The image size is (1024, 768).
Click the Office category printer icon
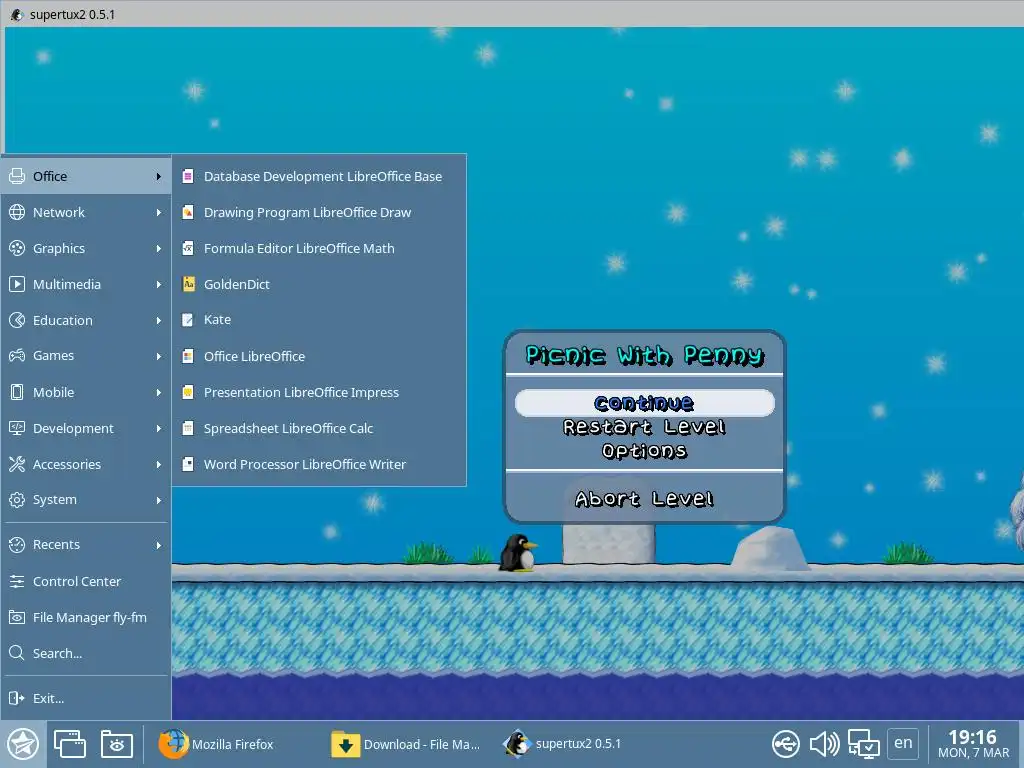[x=17, y=176]
